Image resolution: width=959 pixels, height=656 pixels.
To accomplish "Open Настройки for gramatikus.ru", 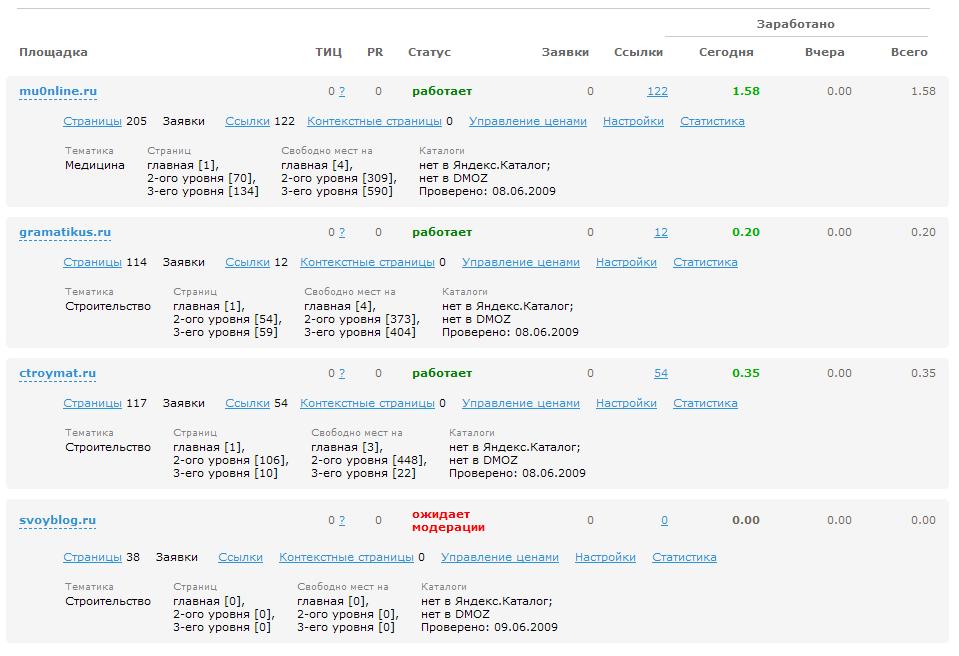I will (626, 262).
